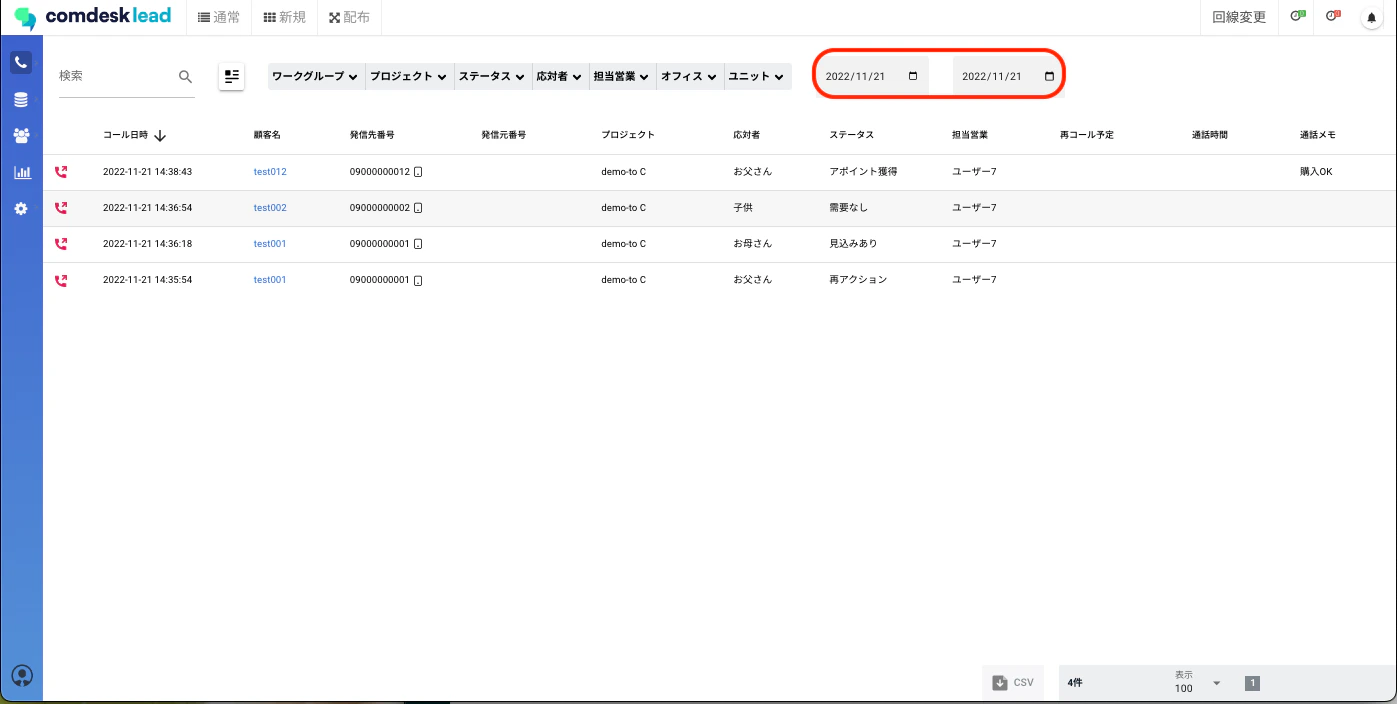The image size is (1397, 704).
Task: Click the 回線変更 button
Action: 1239,17
